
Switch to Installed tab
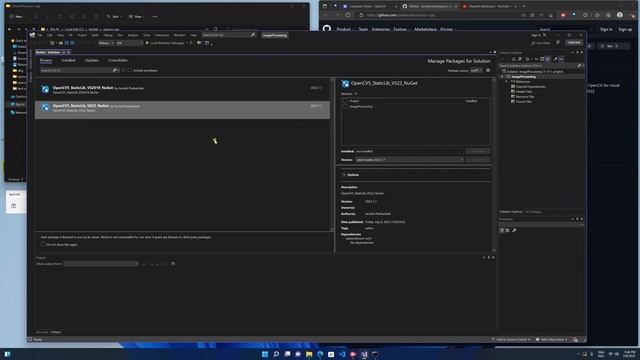coord(68,60)
